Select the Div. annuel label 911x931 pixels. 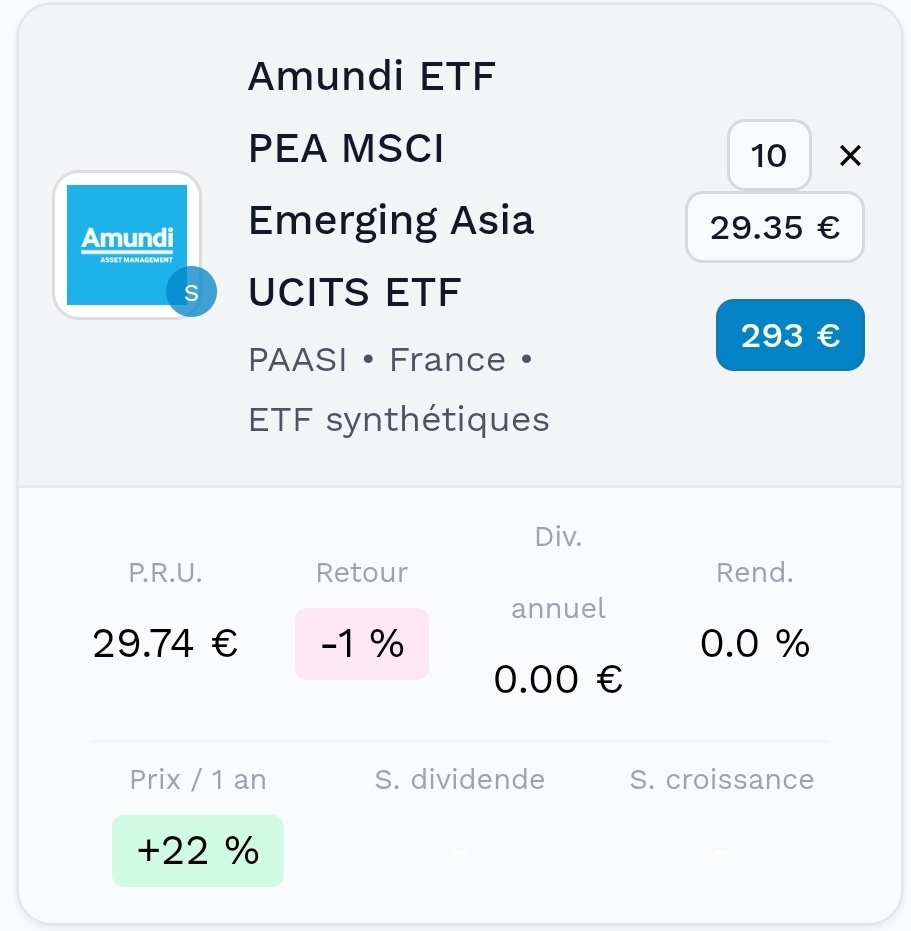point(558,572)
